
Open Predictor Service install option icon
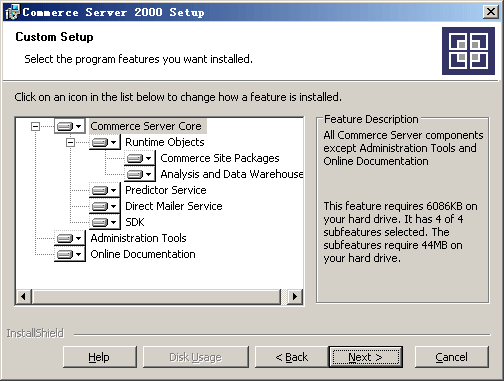(x=105, y=190)
